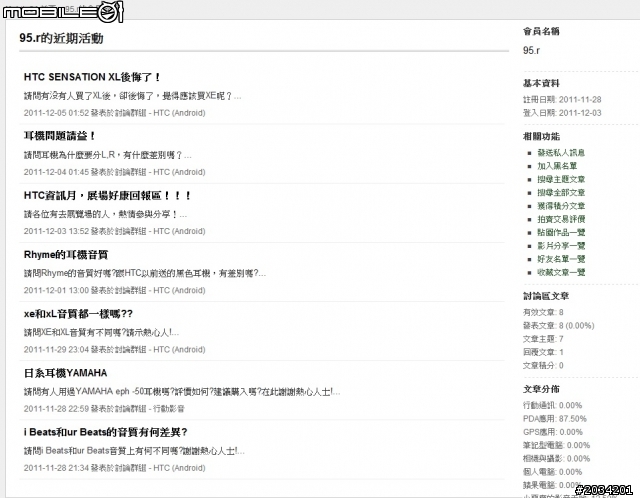
Task: Click the 2011-12-03 13:52 post timestamp line
Action: tap(114, 231)
